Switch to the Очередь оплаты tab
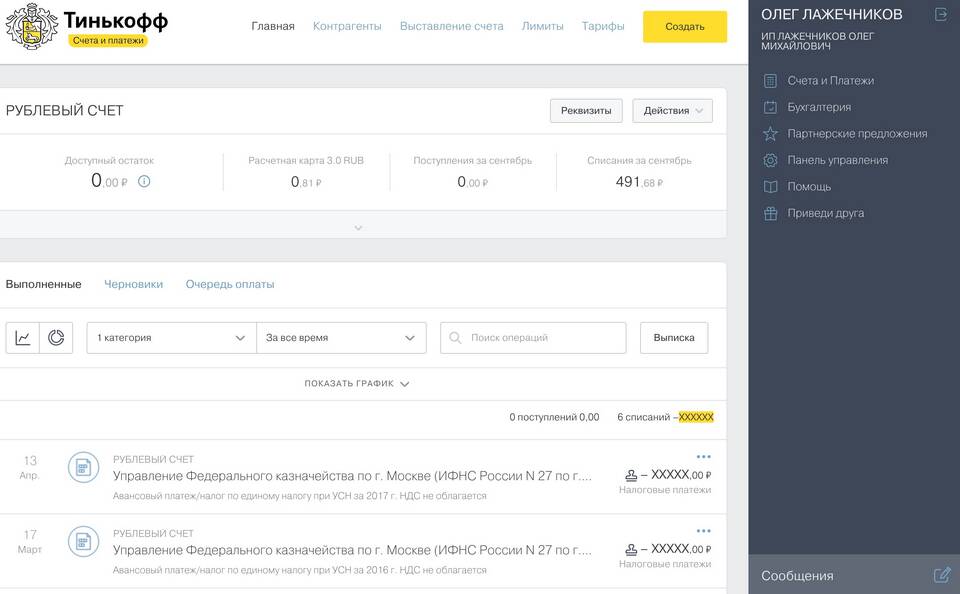The height and width of the screenshot is (594, 960). 230,284
